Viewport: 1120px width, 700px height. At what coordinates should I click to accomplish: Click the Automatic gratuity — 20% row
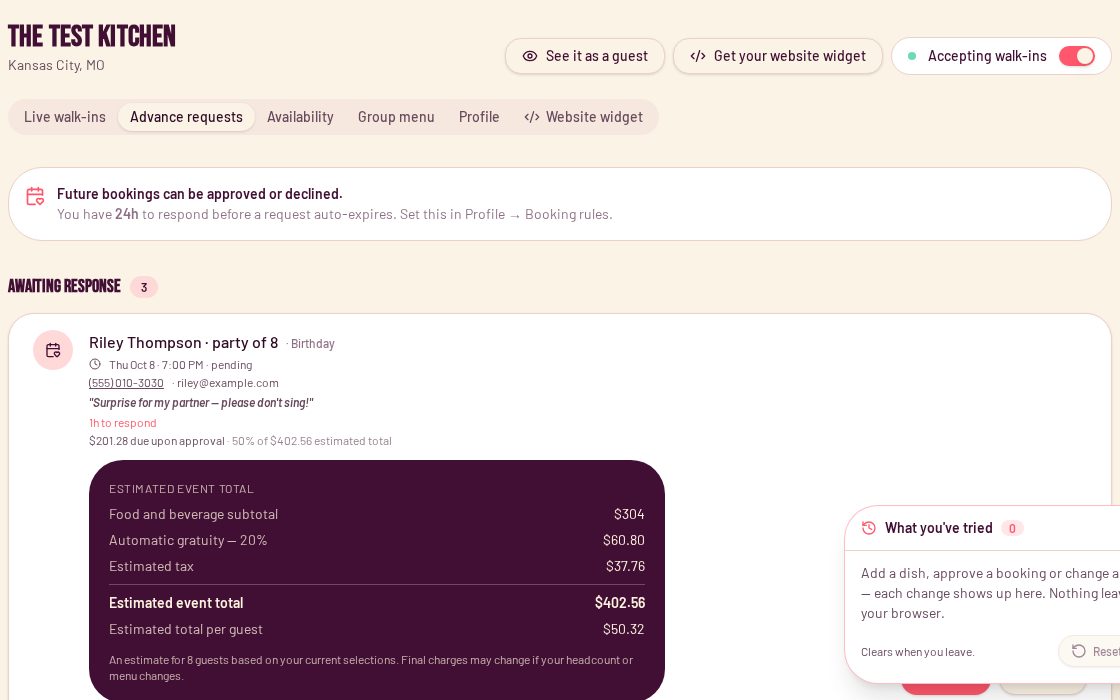coord(376,540)
